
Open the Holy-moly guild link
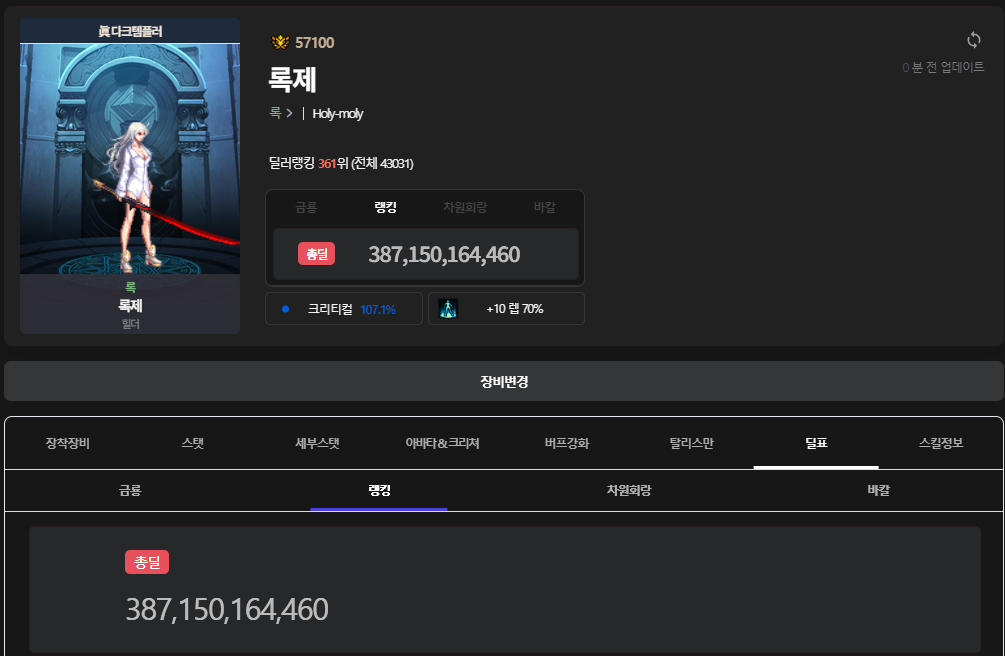click(x=337, y=114)
